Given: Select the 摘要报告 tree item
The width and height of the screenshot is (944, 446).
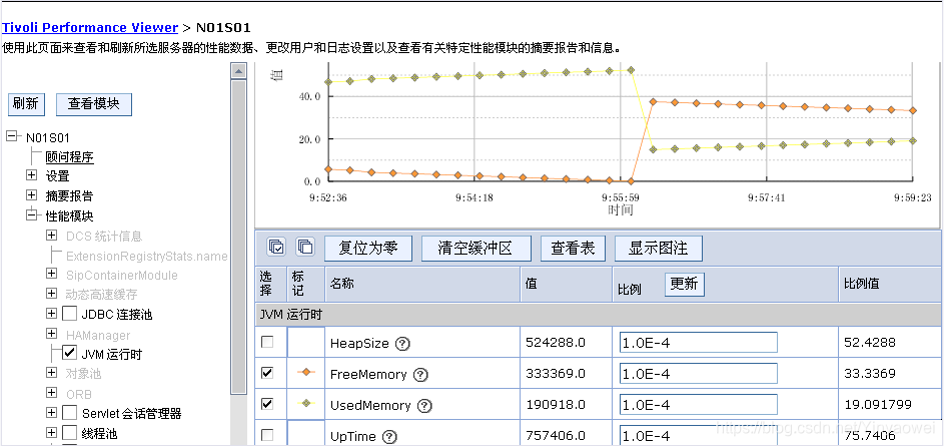Looking at the screenshot, I should (x=70, y=196).
